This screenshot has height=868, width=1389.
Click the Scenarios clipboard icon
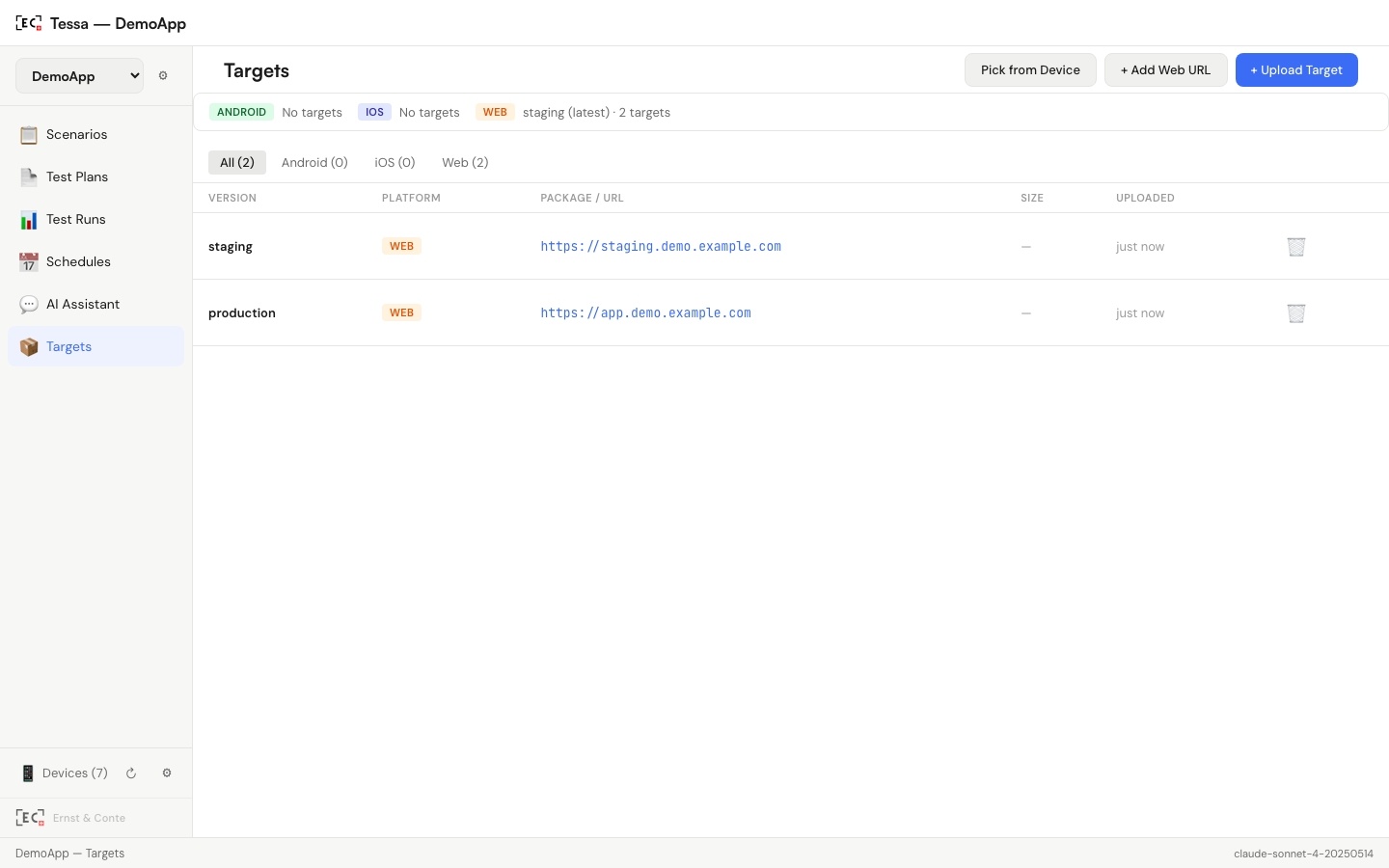tap(29, 135)
